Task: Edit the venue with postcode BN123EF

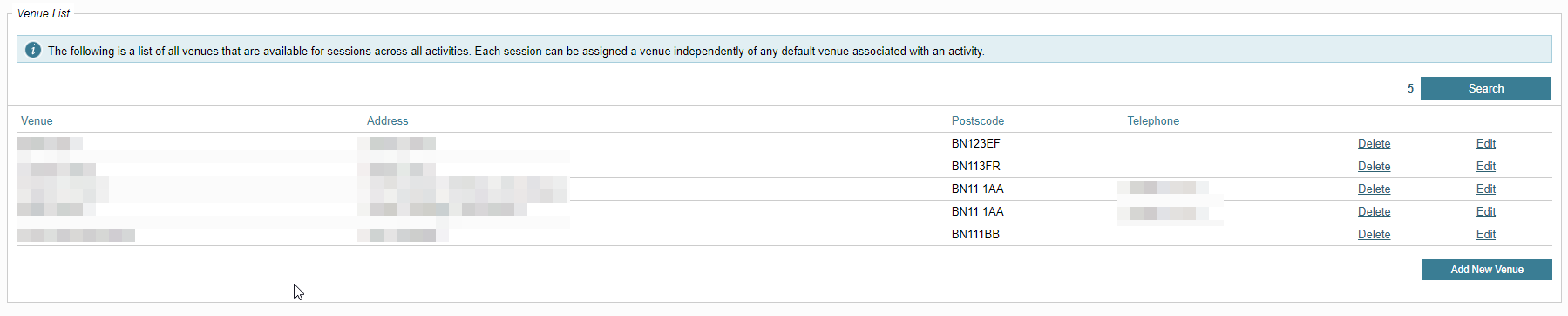Action: (1485, 144)
